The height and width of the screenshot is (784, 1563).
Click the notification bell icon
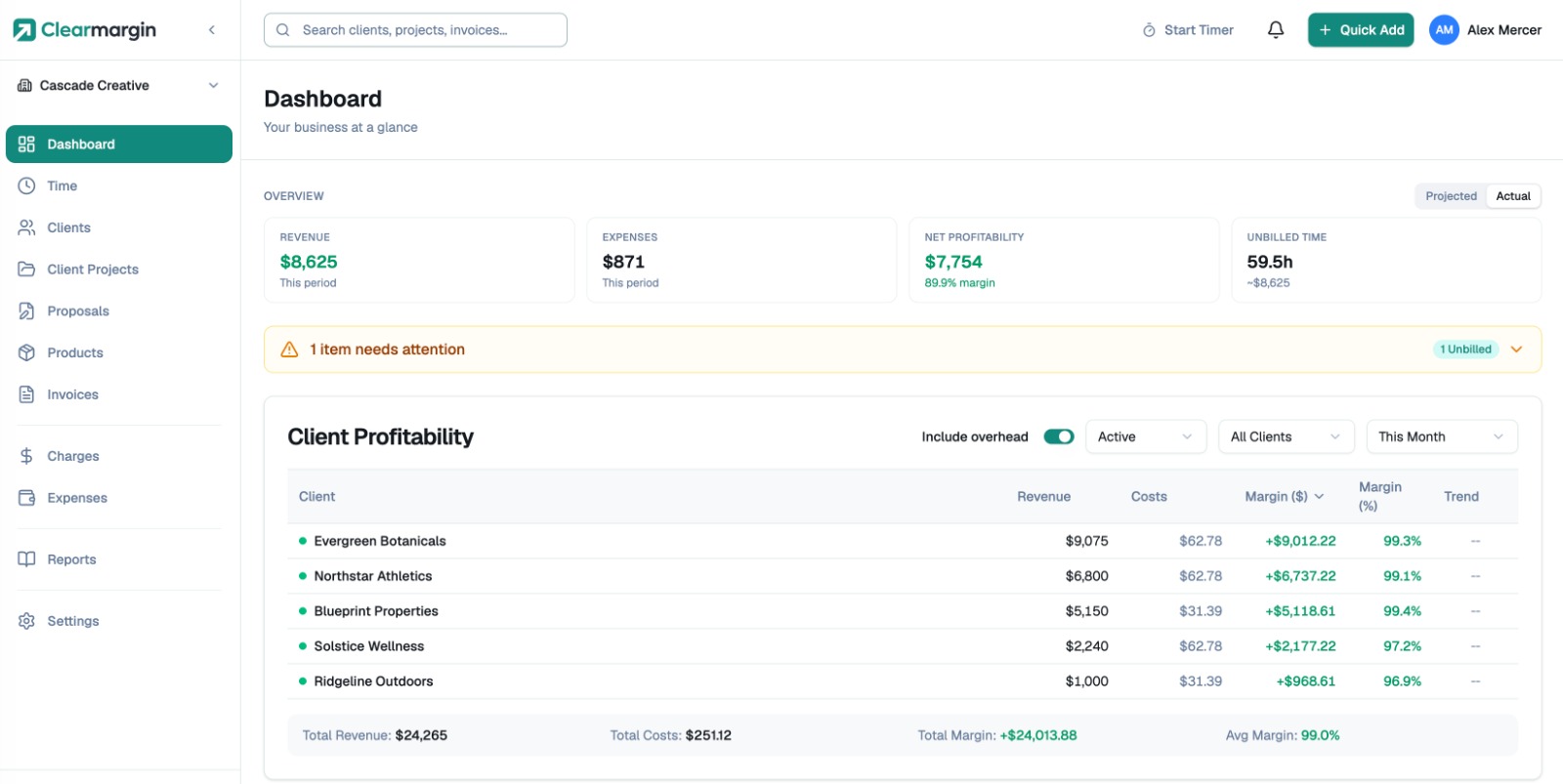point(1275,30)
